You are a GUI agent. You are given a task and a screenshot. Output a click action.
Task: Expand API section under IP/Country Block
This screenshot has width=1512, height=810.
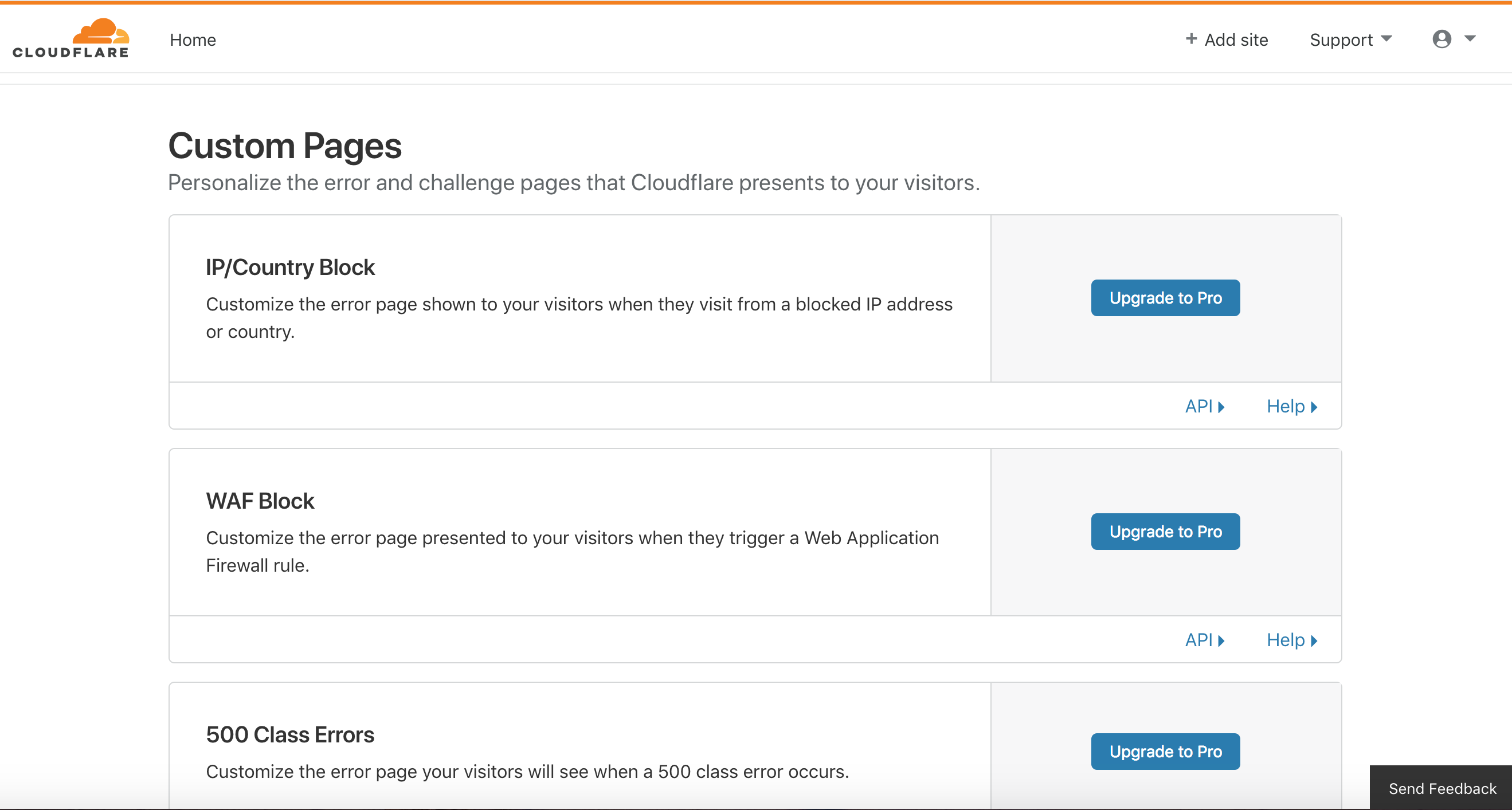[x=1204, y=407]
